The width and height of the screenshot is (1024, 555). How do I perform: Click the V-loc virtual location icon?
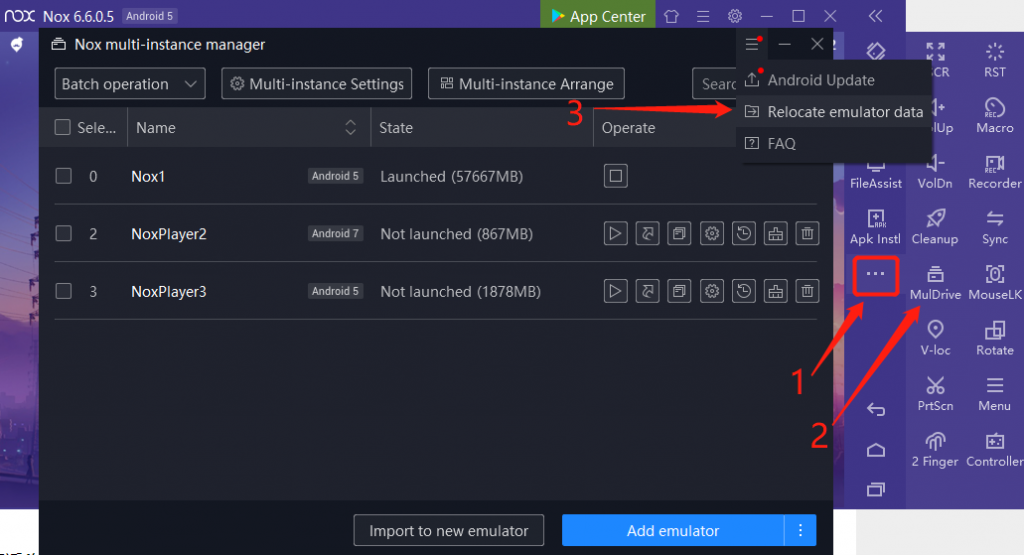pos(935,336)
